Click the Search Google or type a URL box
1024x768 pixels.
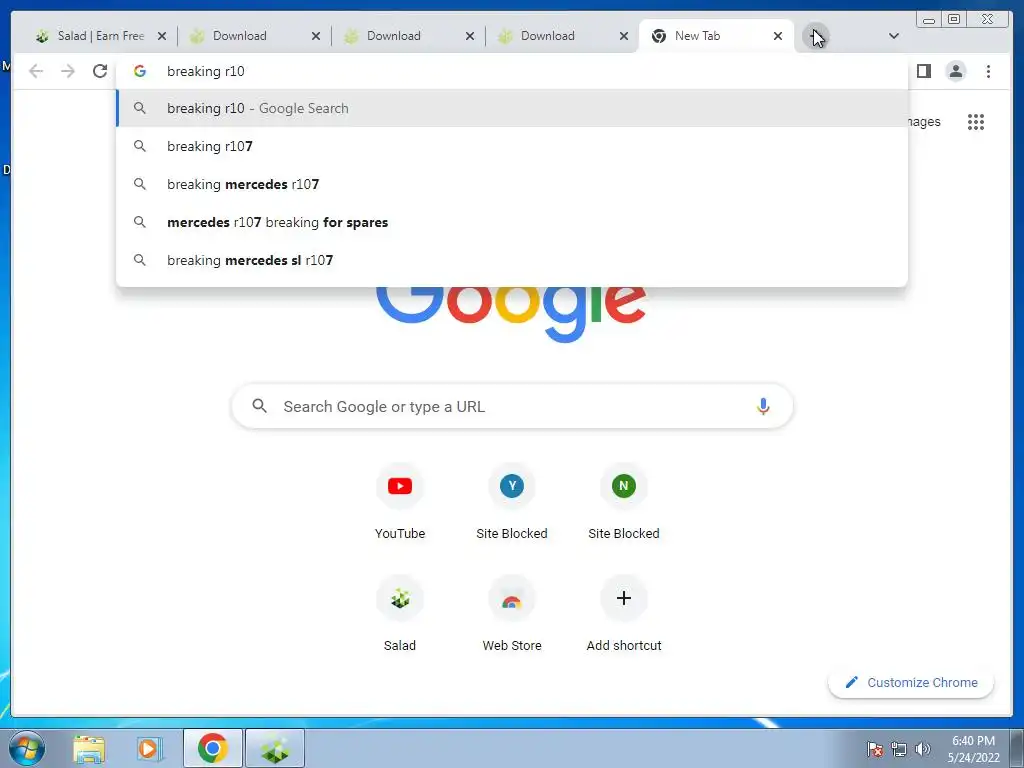512,406
